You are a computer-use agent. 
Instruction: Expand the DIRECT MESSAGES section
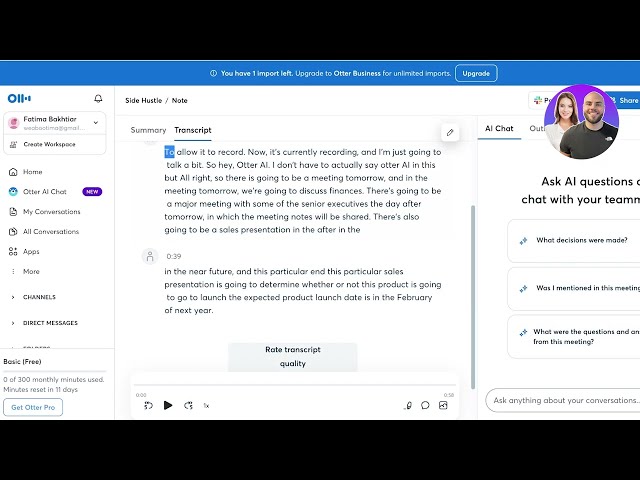[50, 323]
